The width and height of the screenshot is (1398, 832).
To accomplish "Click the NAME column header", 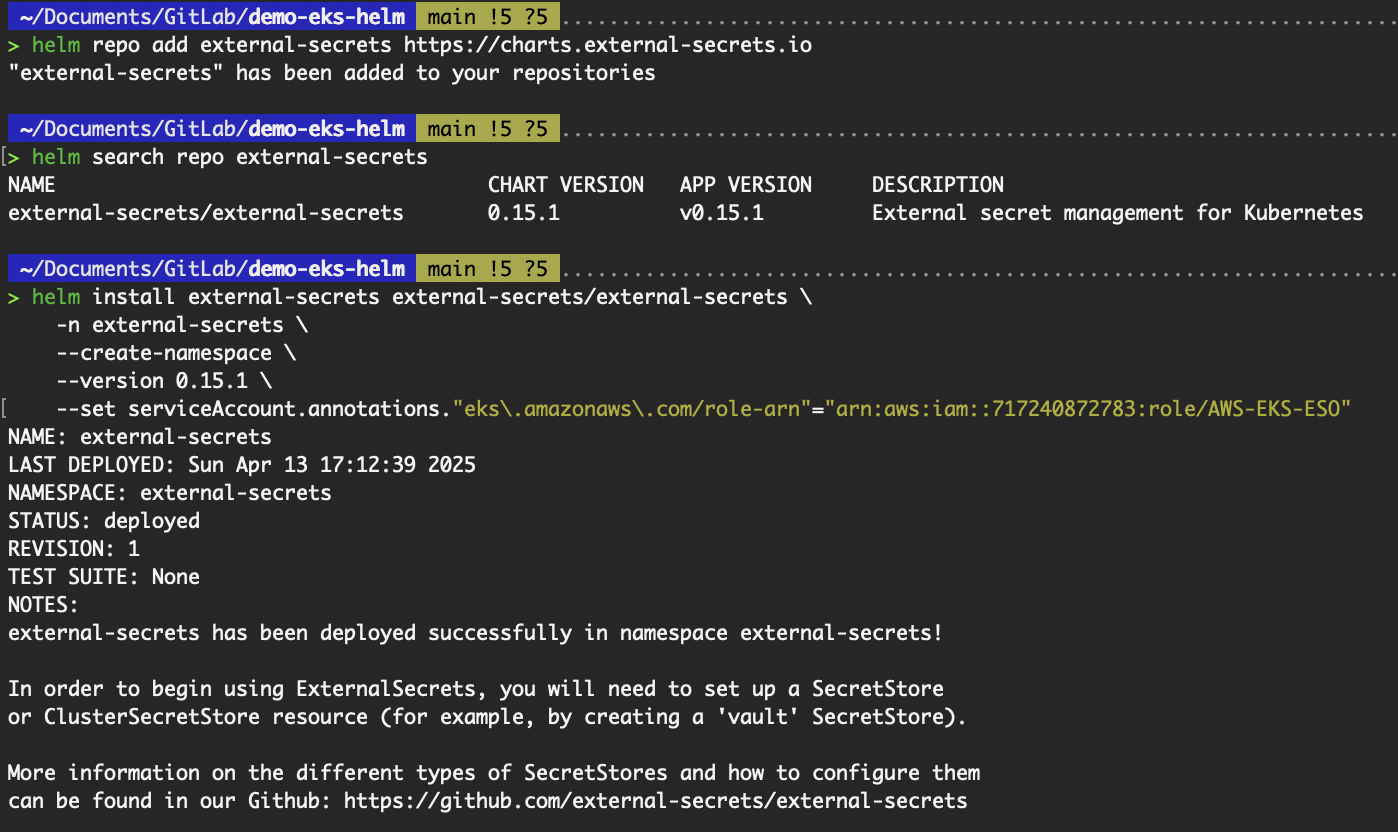I will click(x=32, y=185).
